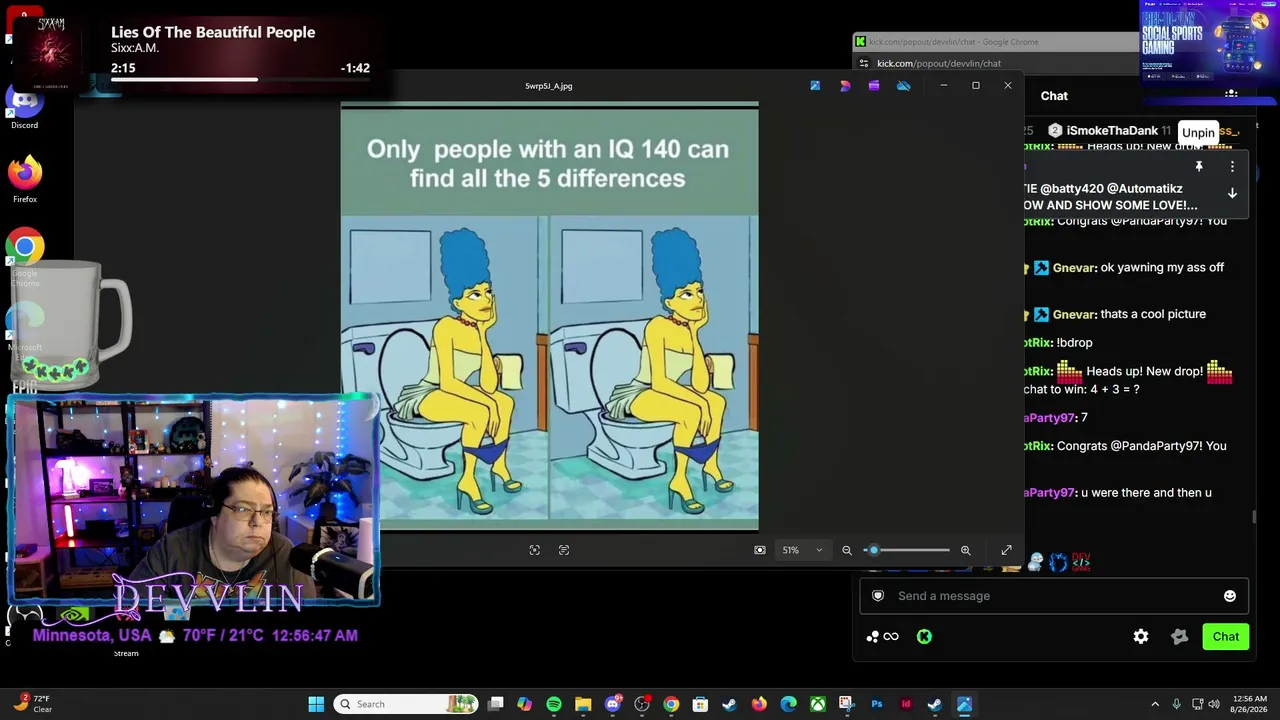
Task: Click the shield badge icon in message field
Action: tap(878, 596)
